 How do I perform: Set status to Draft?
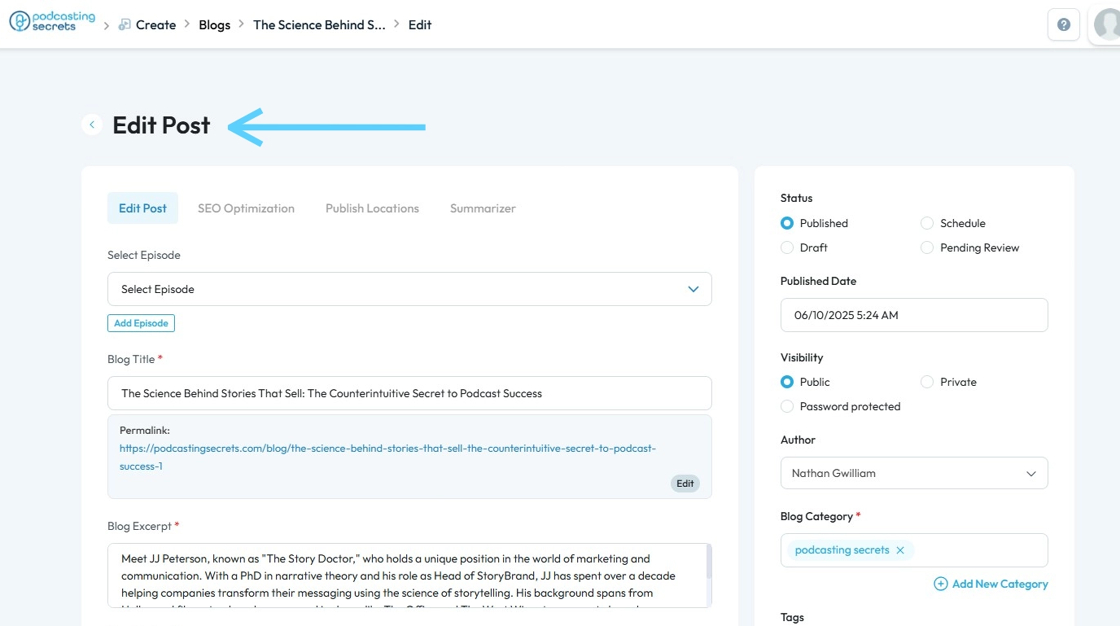(x=787, y=247)
